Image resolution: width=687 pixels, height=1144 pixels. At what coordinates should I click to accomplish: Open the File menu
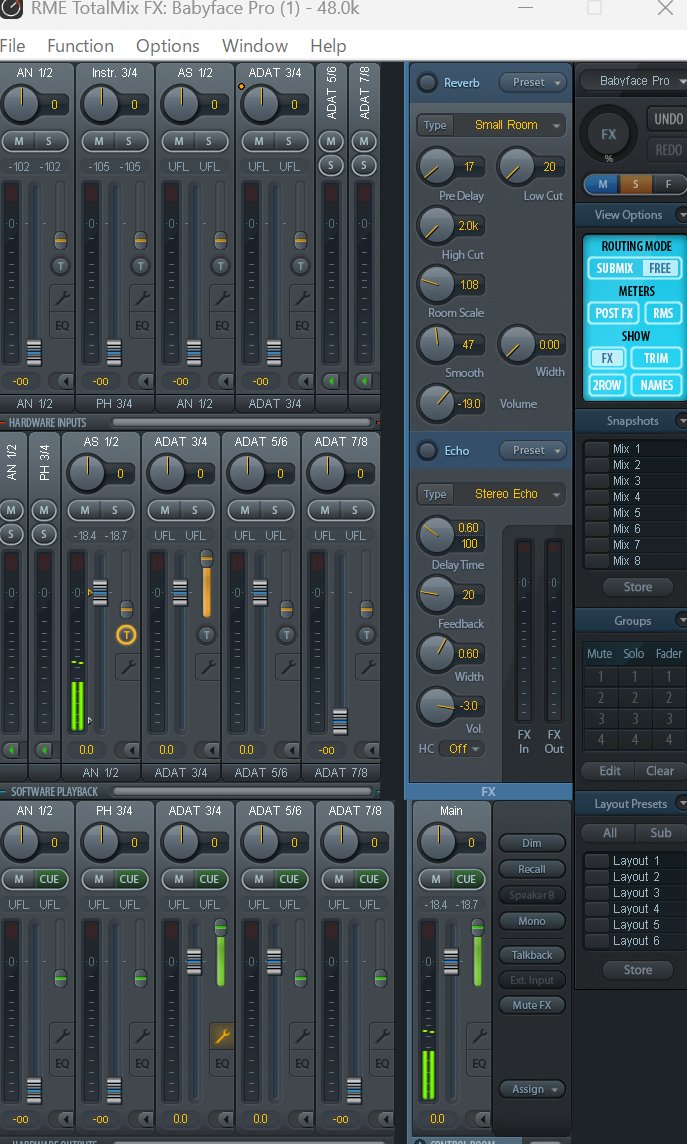12,46
